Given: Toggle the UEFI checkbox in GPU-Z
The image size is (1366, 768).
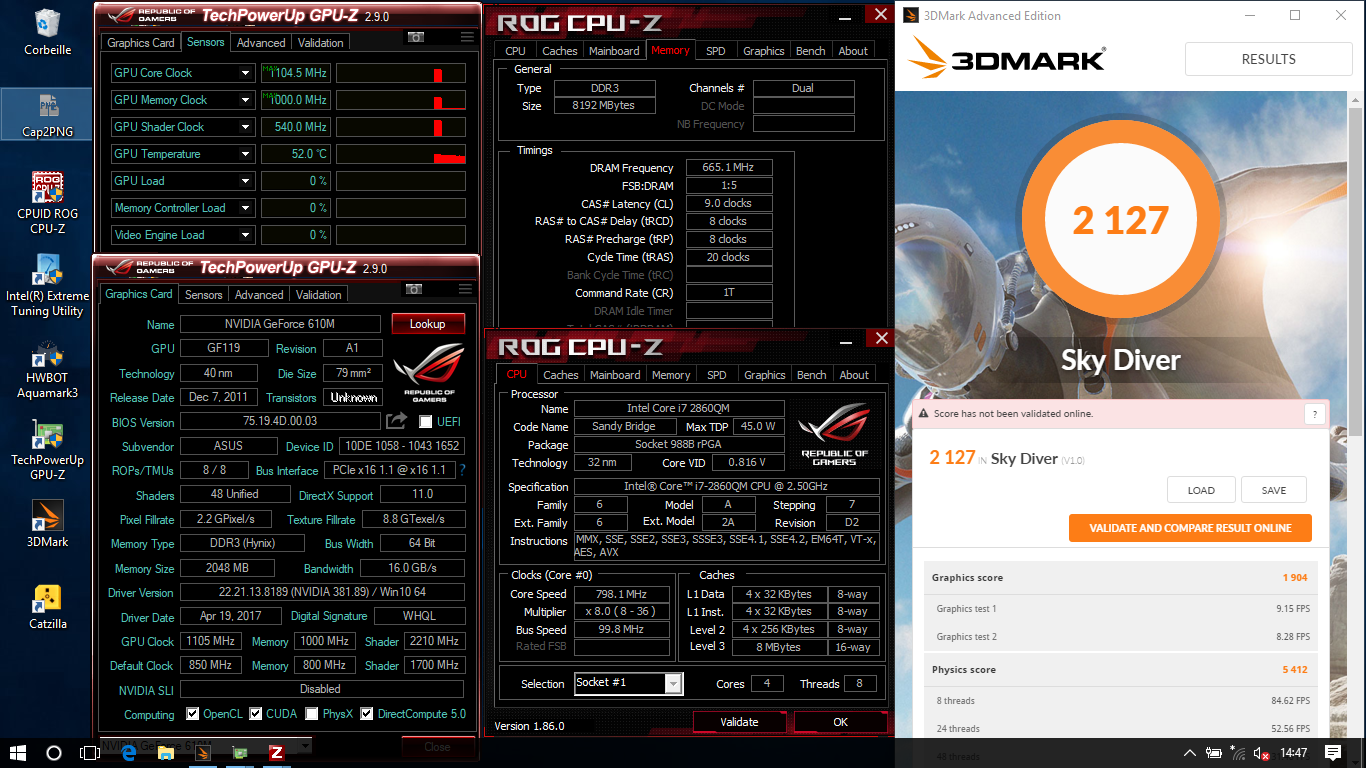Looking at the screenshot, I should [426, 422].
